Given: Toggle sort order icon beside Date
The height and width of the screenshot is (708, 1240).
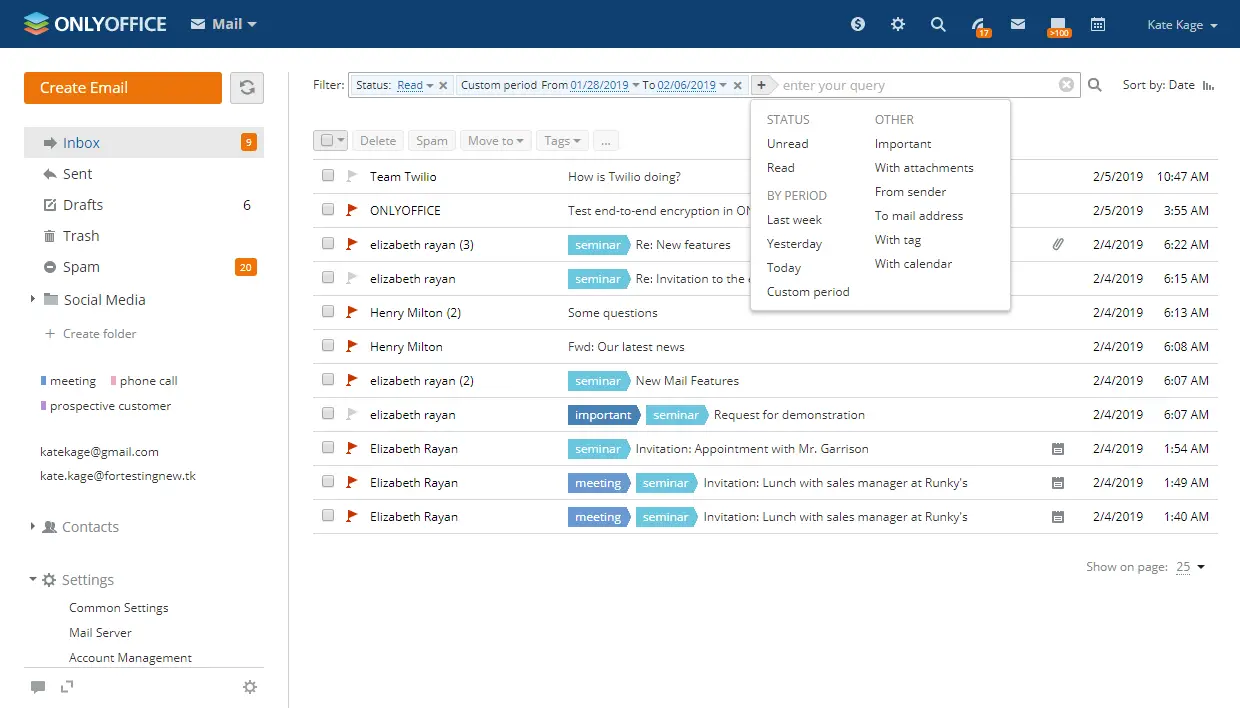Looking at the screenshot, I should tap(1208, 85).
